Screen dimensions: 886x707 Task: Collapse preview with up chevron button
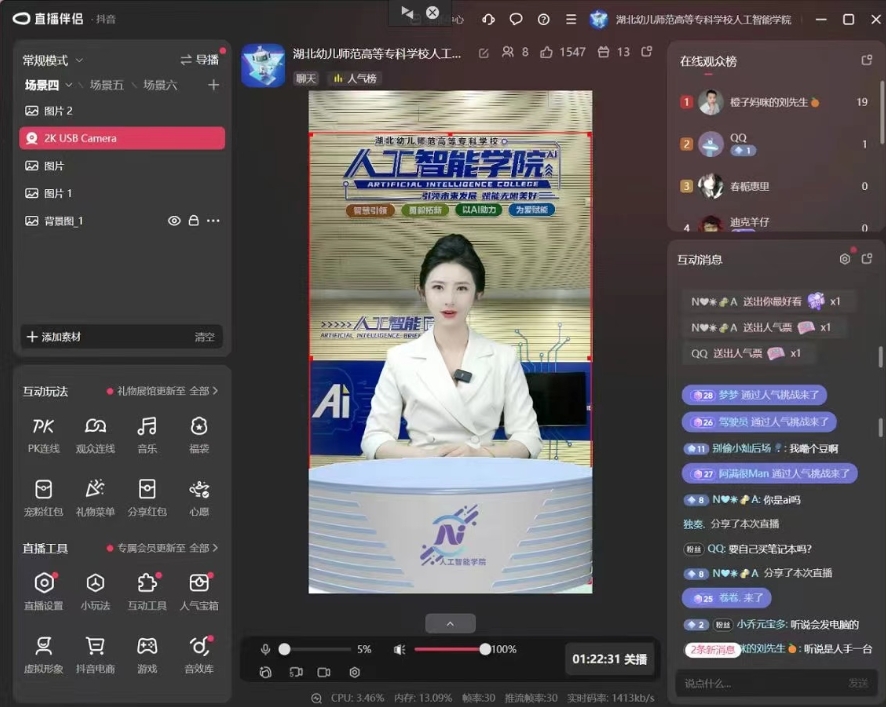(x=450, y=623)
